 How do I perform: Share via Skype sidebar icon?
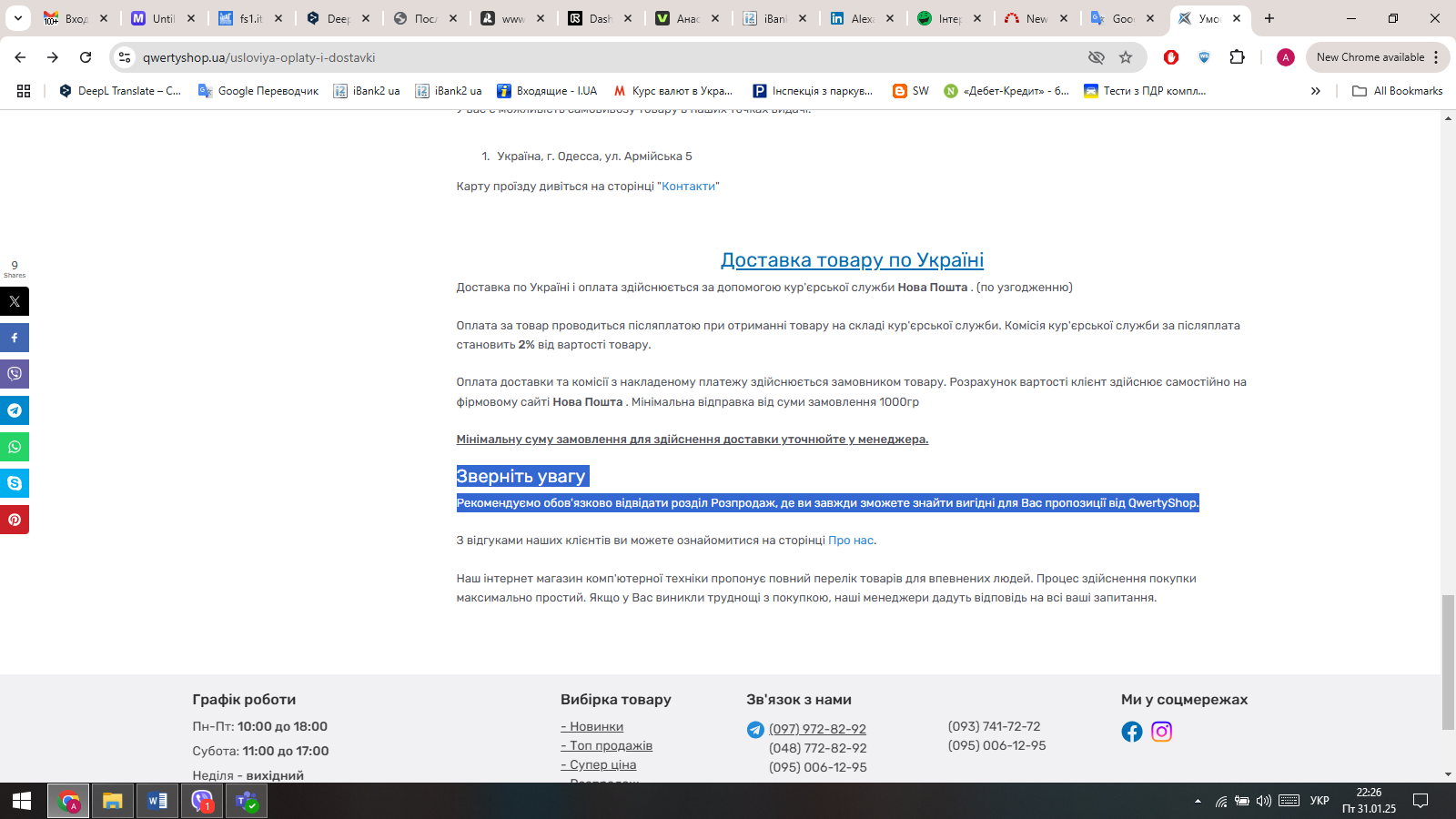[x=15, y=483]
